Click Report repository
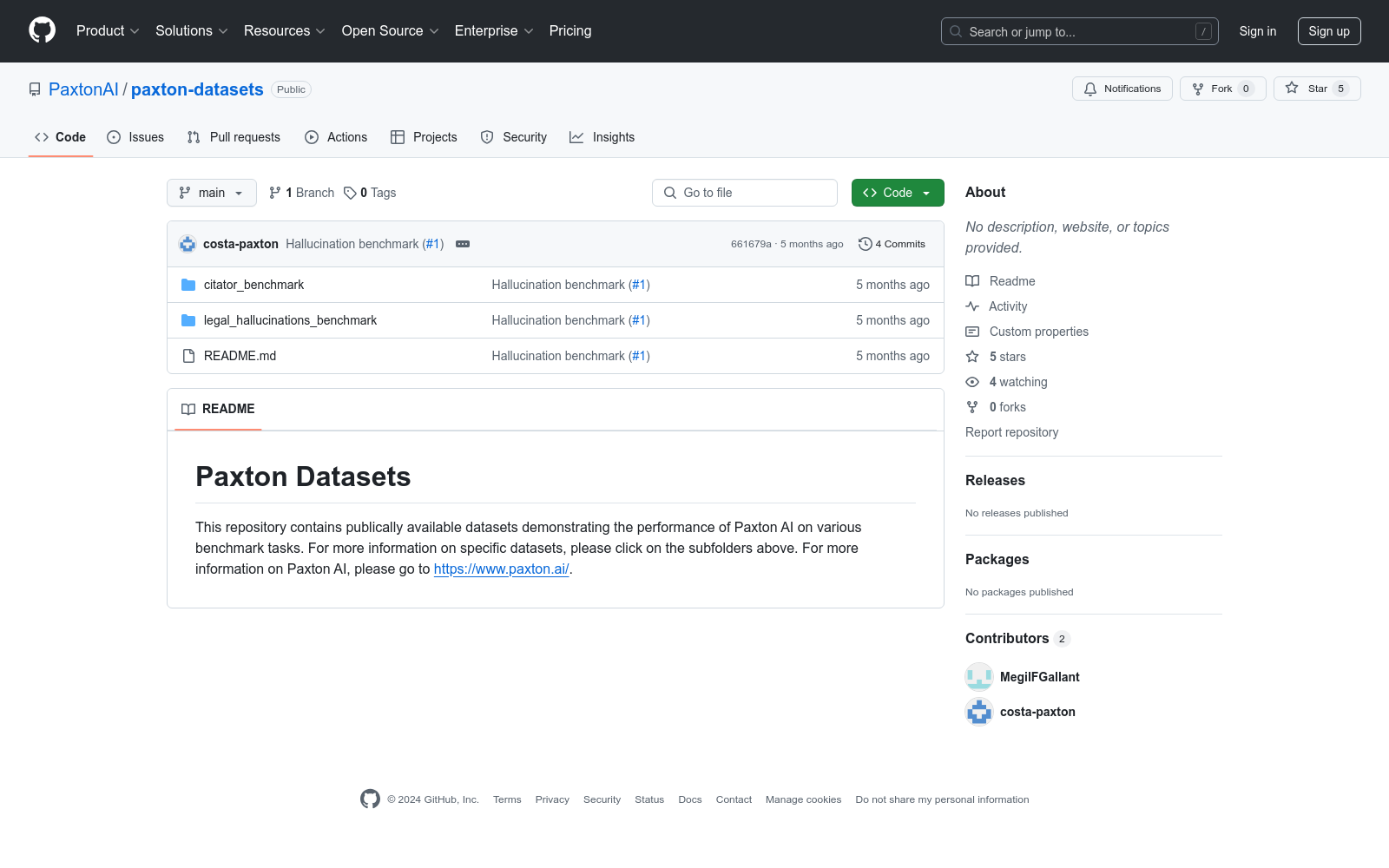Image resolution: width=1389 pixels, height=868 pixels. 1012,432
